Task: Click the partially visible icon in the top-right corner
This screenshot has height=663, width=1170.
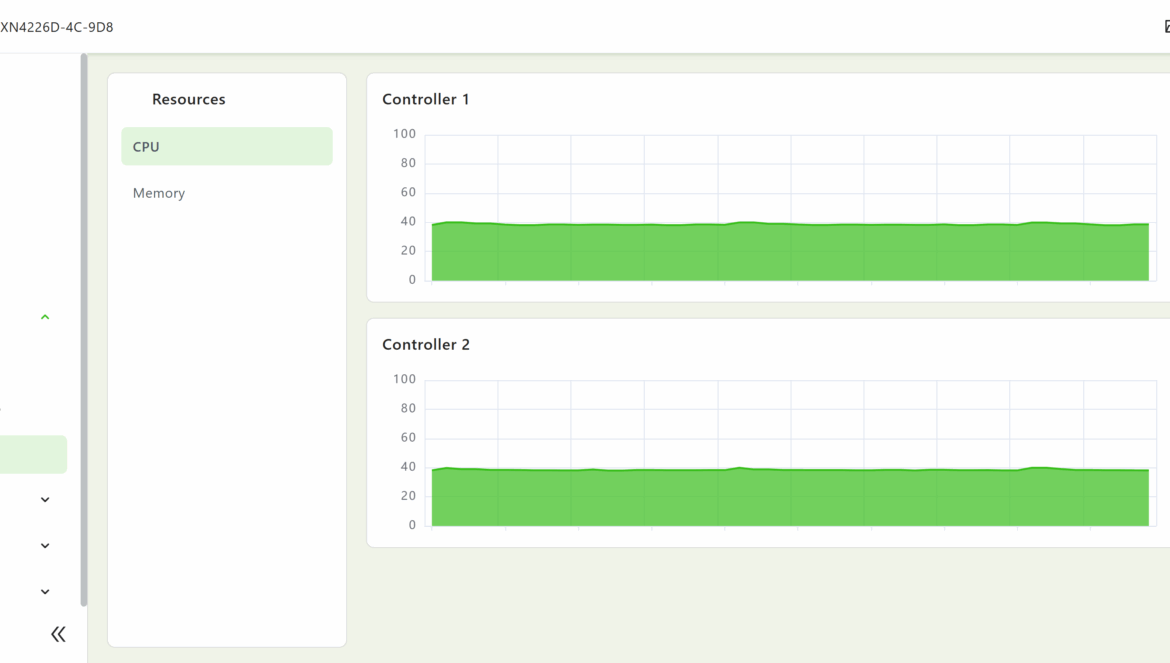Action: pyautogui.click(x=1166, y=27)
